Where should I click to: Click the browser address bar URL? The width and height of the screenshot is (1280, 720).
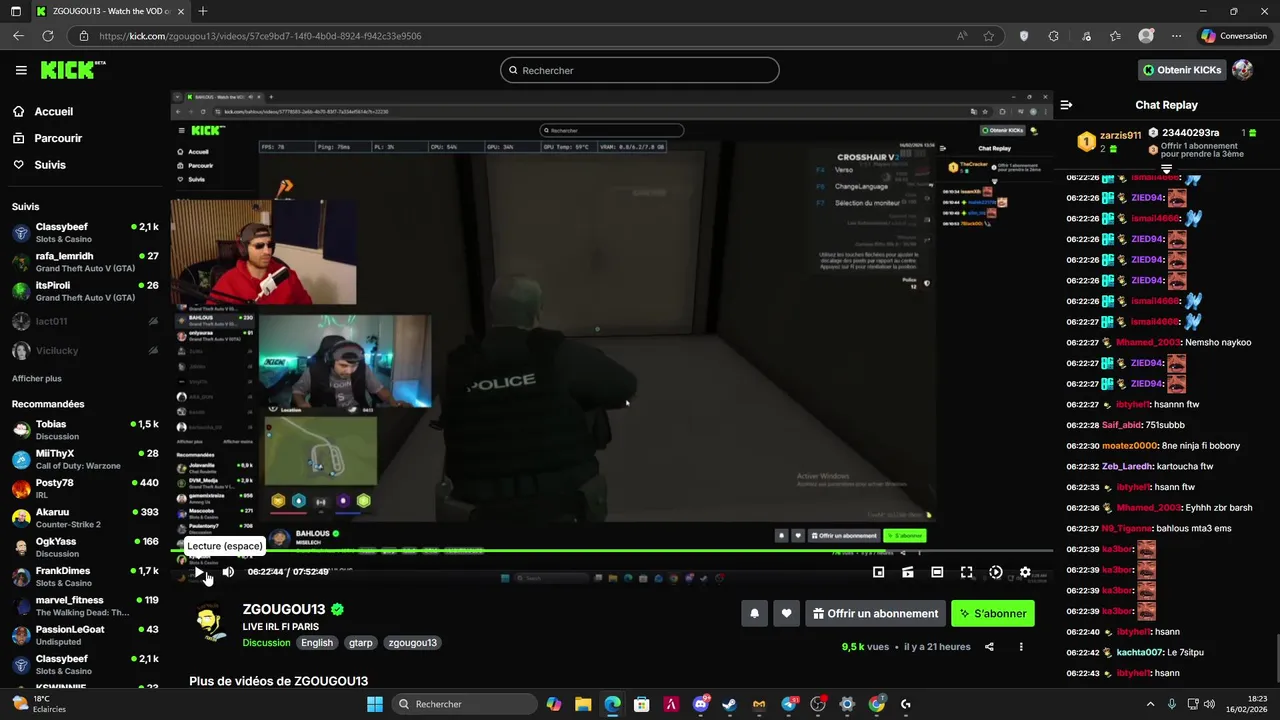click(260, 36)
